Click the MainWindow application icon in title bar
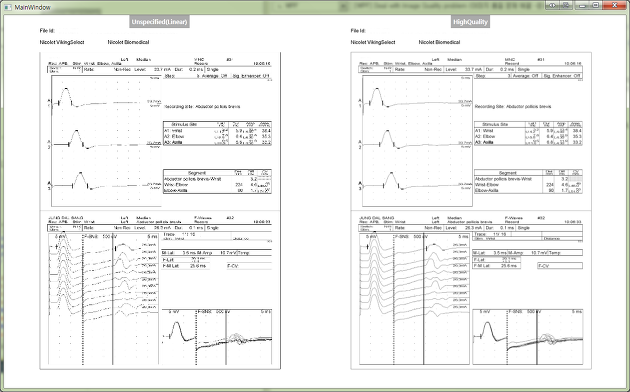 click(x=8, y=7)
